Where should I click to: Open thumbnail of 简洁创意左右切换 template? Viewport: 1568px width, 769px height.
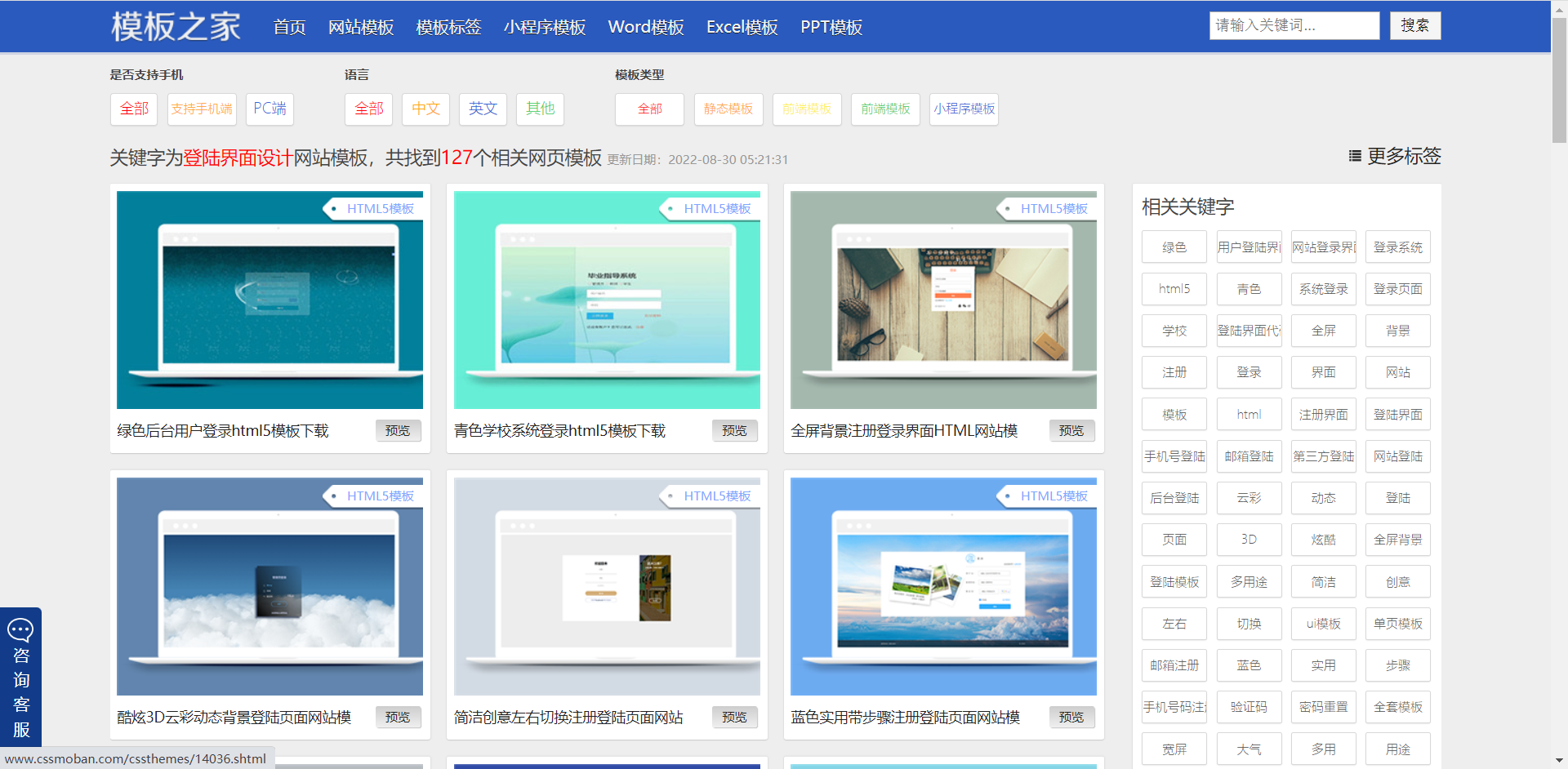607,586
